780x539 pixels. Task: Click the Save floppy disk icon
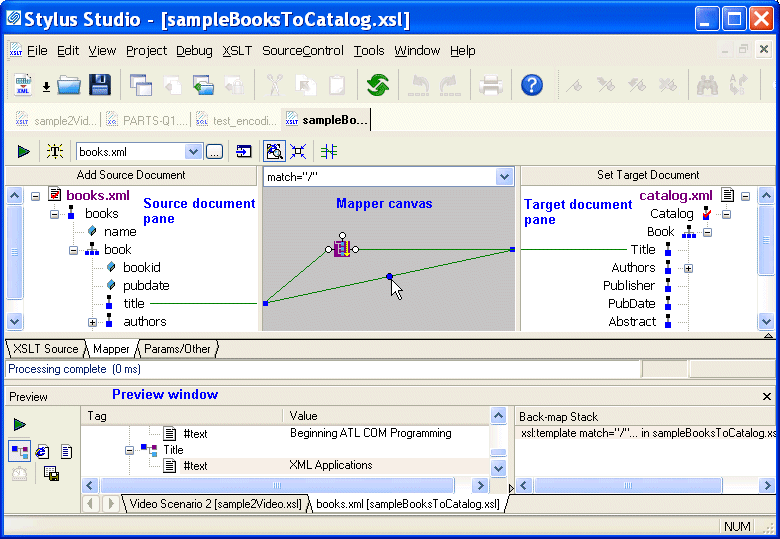coord(99,85)
